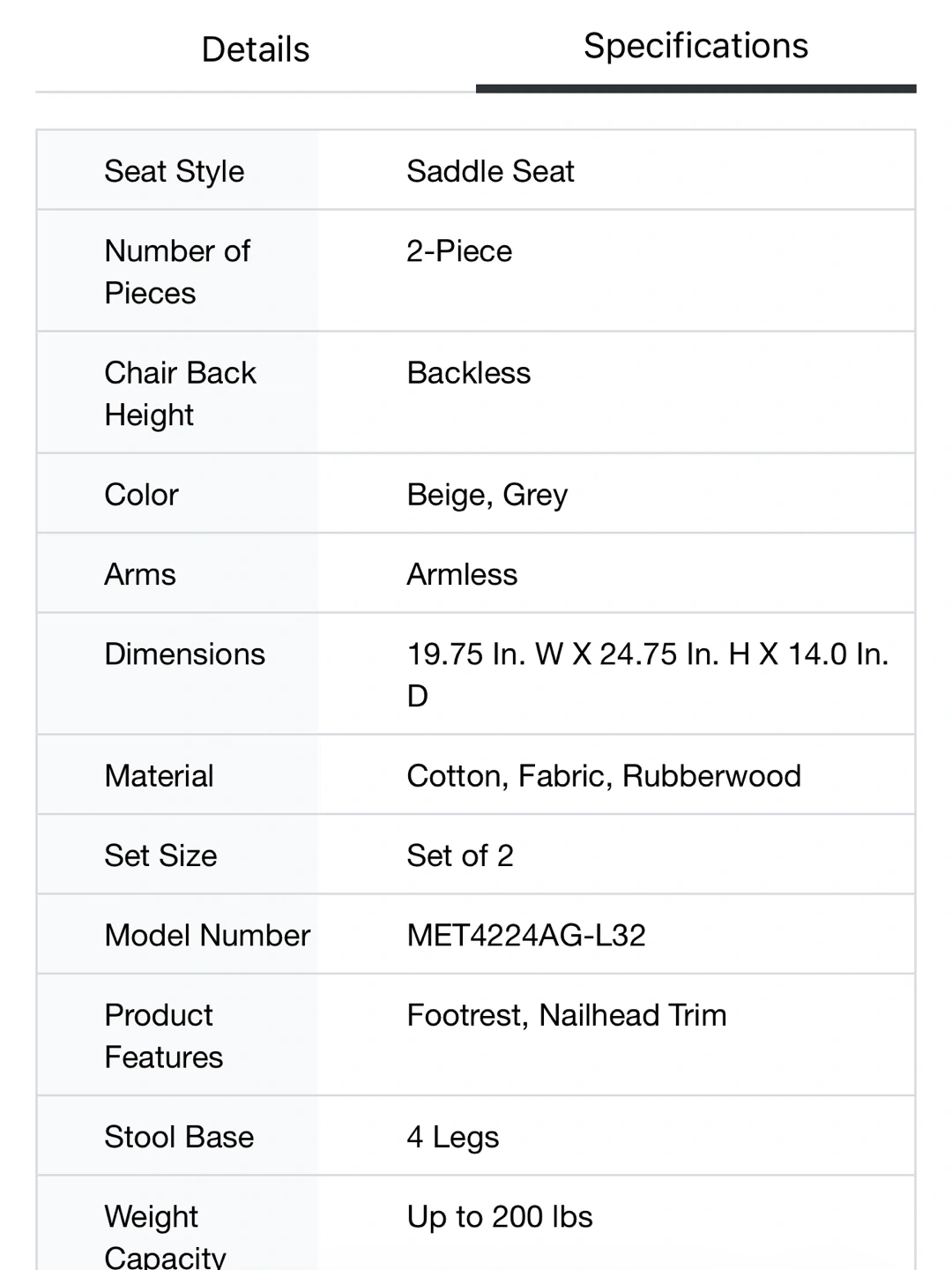
Task: Tap the Footrest, Nailhead Trim value
Action: coord(567,1015)
